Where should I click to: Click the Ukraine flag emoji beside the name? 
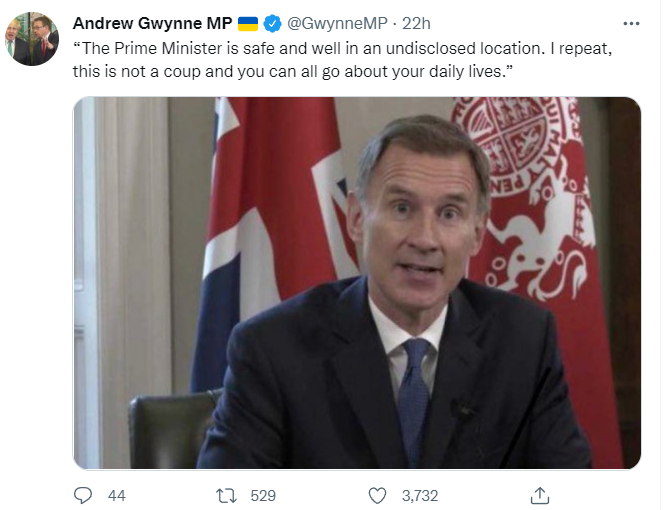pyautogui.click(x=248, y=24)
